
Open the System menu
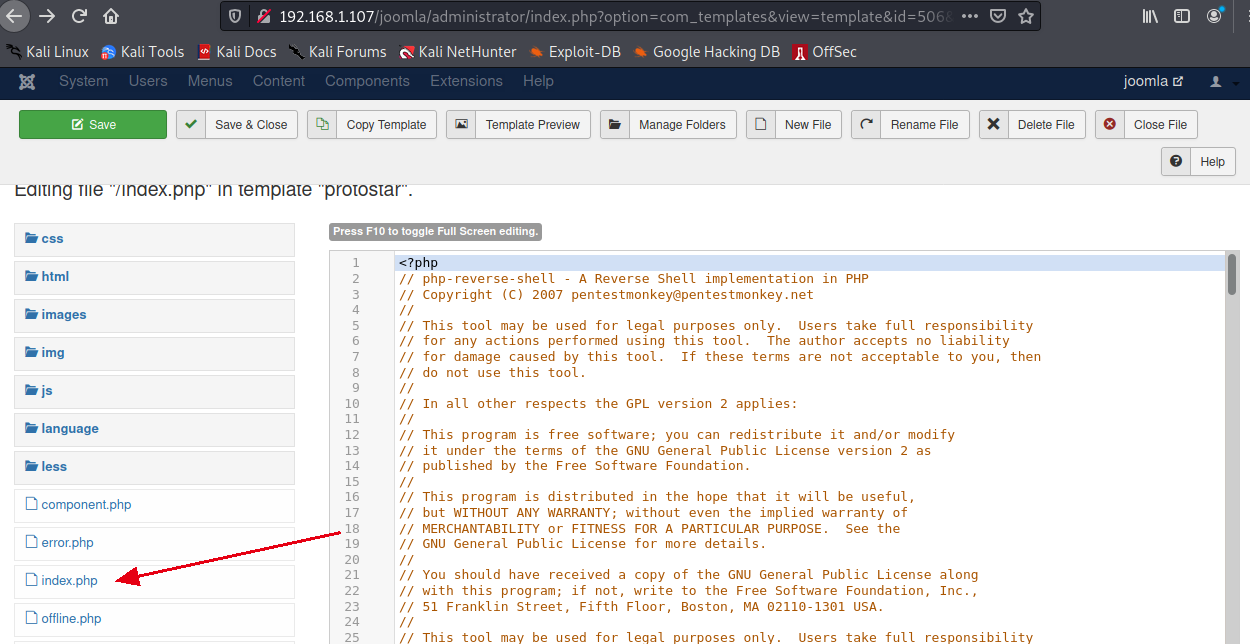pyautogui.click(x=83, y=81)
